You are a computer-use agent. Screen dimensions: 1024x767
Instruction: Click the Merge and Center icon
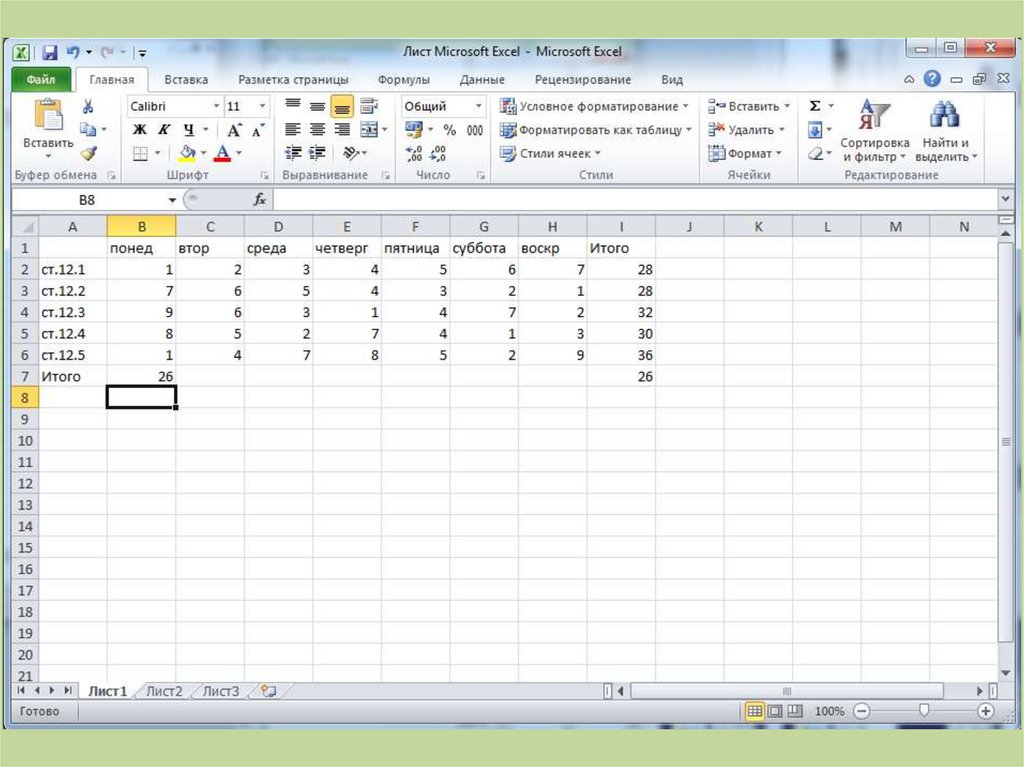coord(368,130)
